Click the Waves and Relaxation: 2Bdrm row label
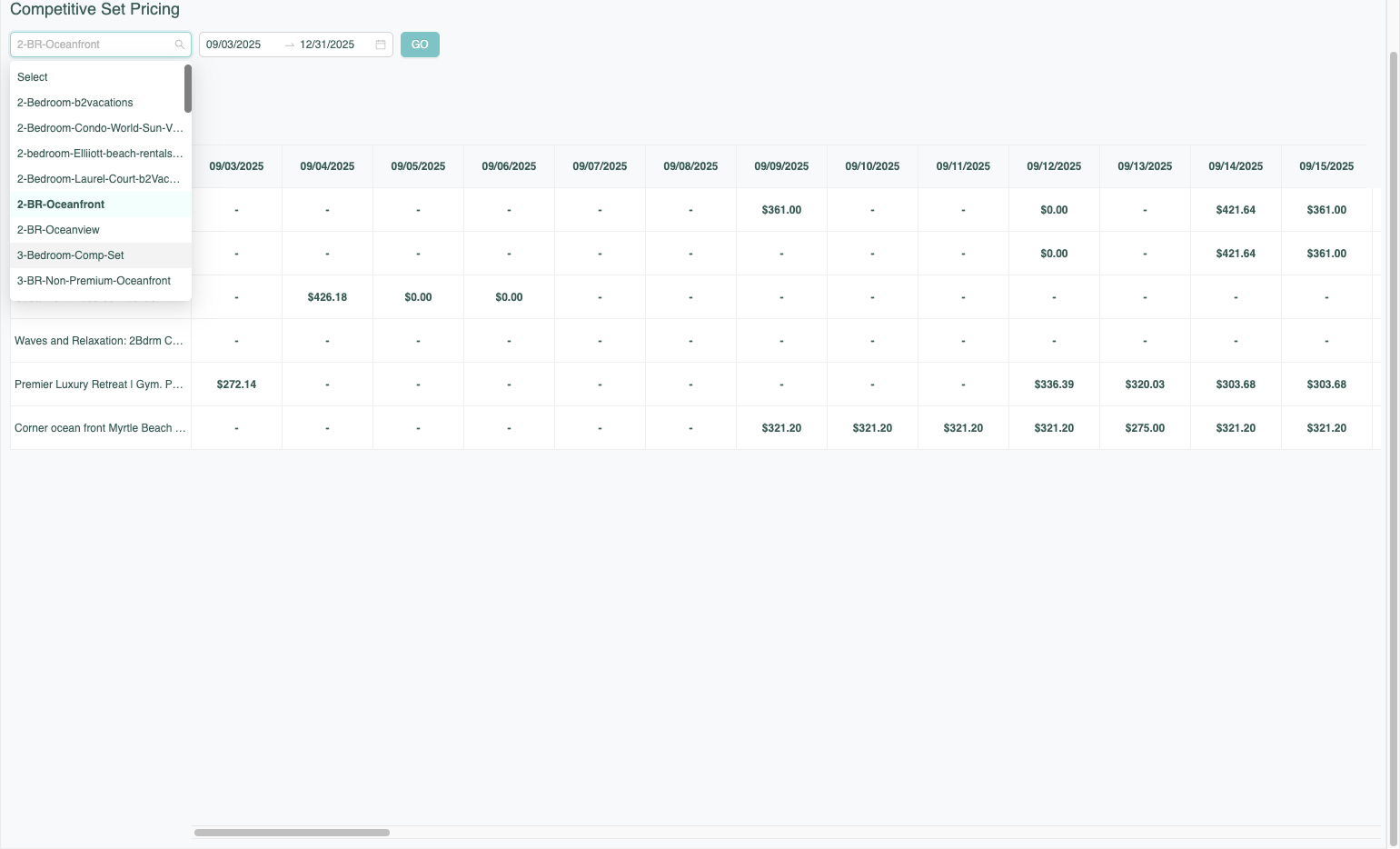Image resolution: width=1400 pixels, height=849 pixels. (100, 341)
